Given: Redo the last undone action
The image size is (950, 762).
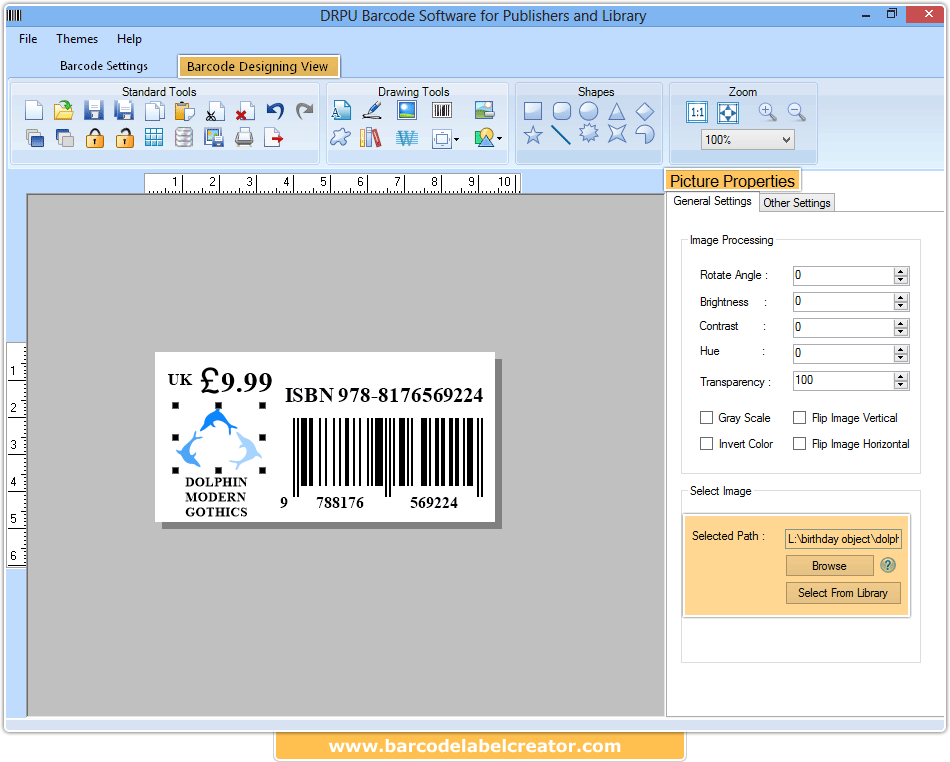Looking at the screenshot, I should tap(305, 111).
